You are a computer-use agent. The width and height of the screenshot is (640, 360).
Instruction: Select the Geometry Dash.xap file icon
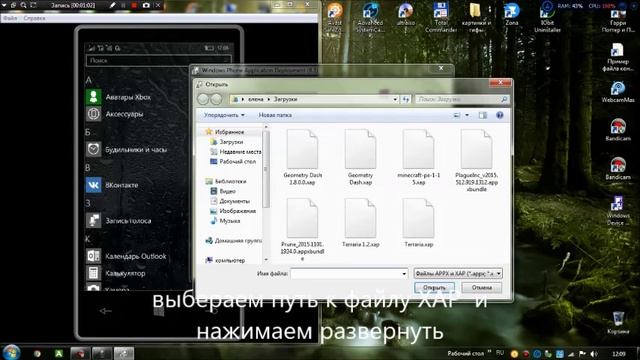point(360,149)
